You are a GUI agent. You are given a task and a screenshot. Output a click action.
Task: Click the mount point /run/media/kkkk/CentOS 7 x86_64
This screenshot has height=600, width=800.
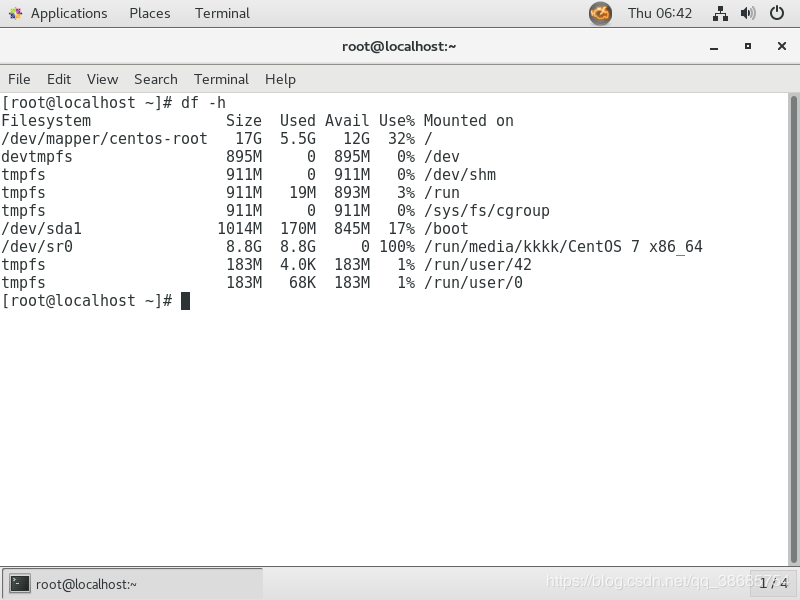[563, 247]
